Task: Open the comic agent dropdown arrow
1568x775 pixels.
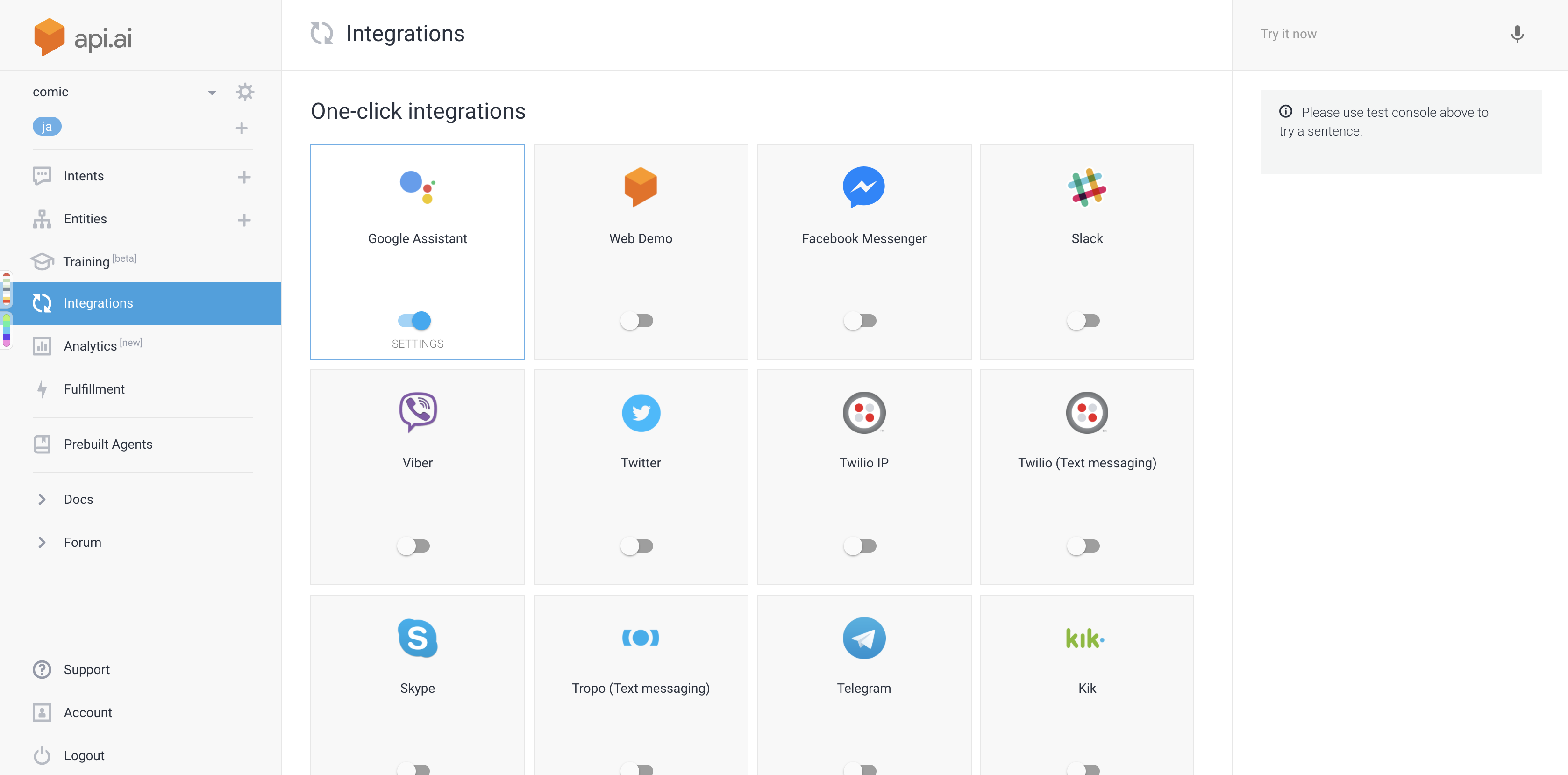Action: point(212,93)
